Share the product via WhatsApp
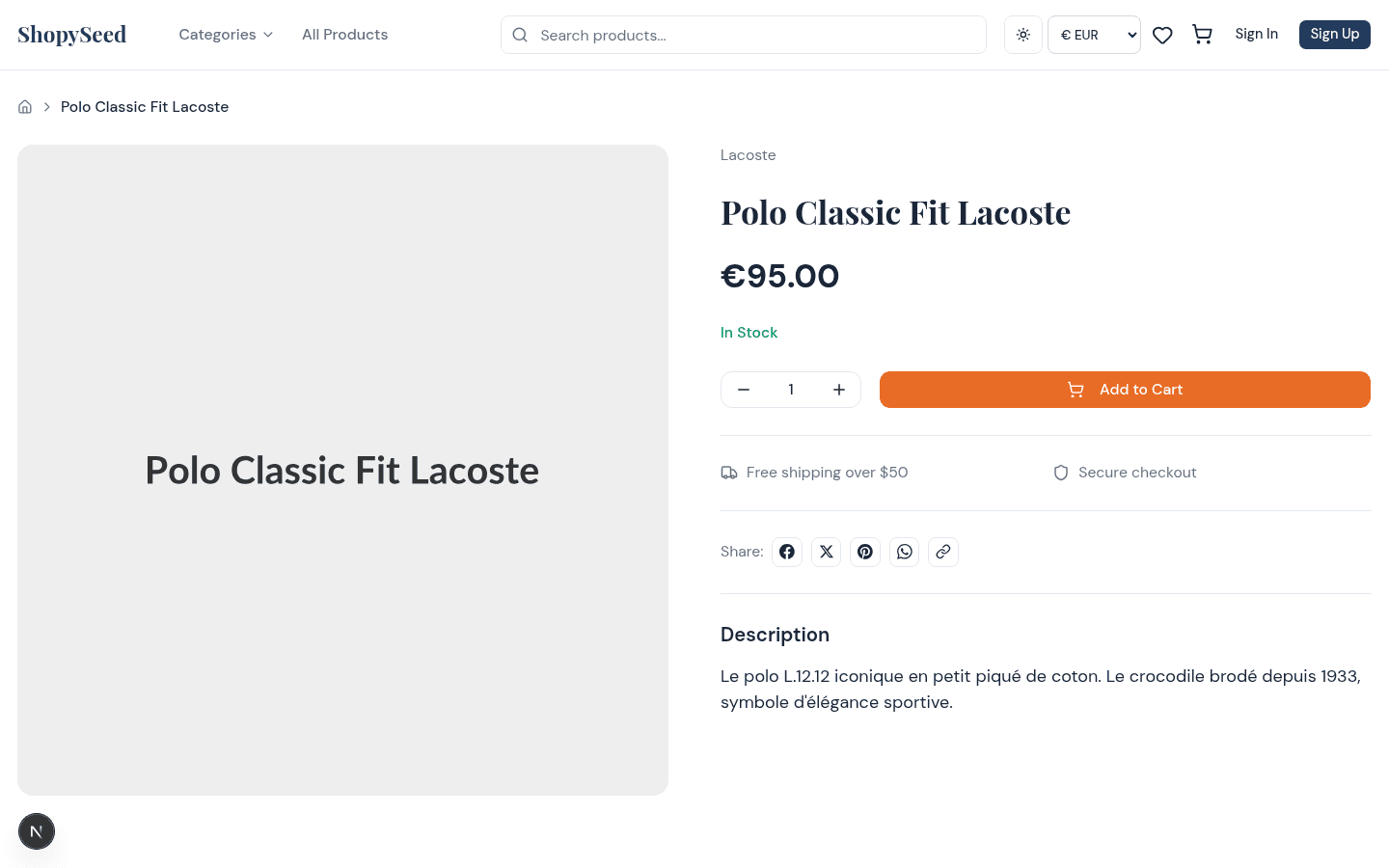 tap(904, 551)
